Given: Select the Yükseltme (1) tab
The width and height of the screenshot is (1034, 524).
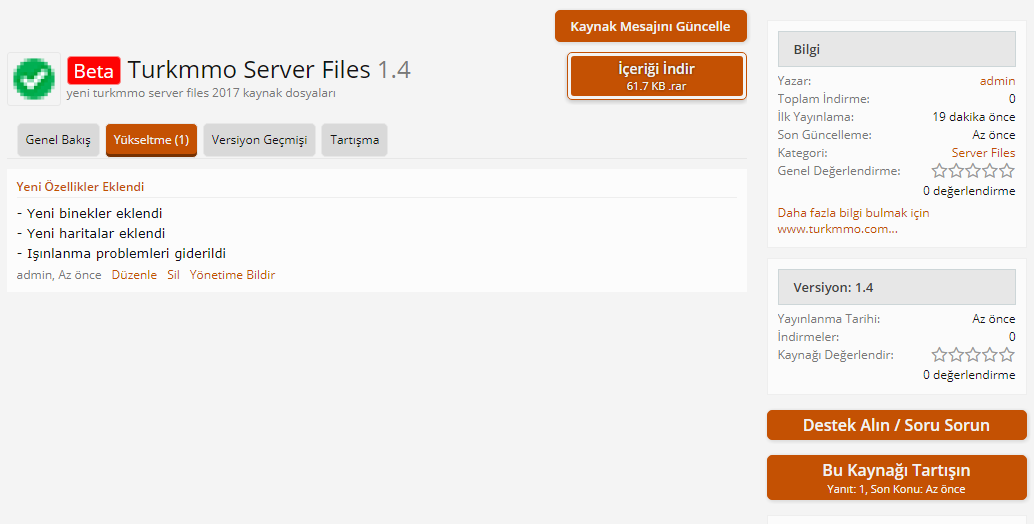Looking at the screenshot, I should (x=151, y=140).
